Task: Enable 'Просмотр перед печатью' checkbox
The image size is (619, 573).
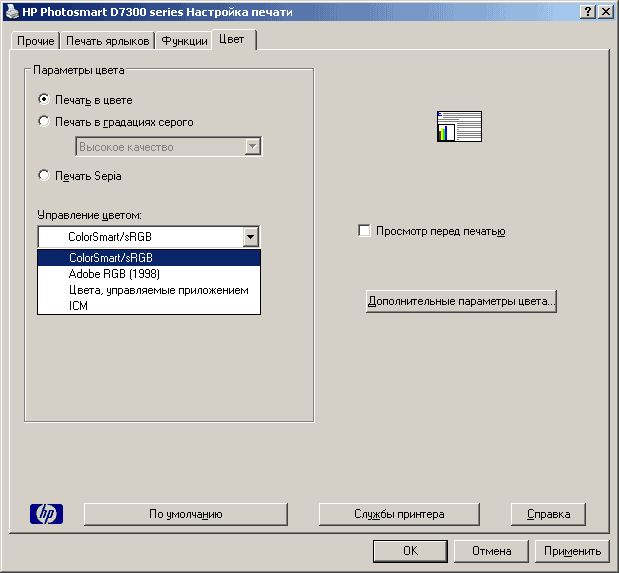Action: (x=364, y=231)
